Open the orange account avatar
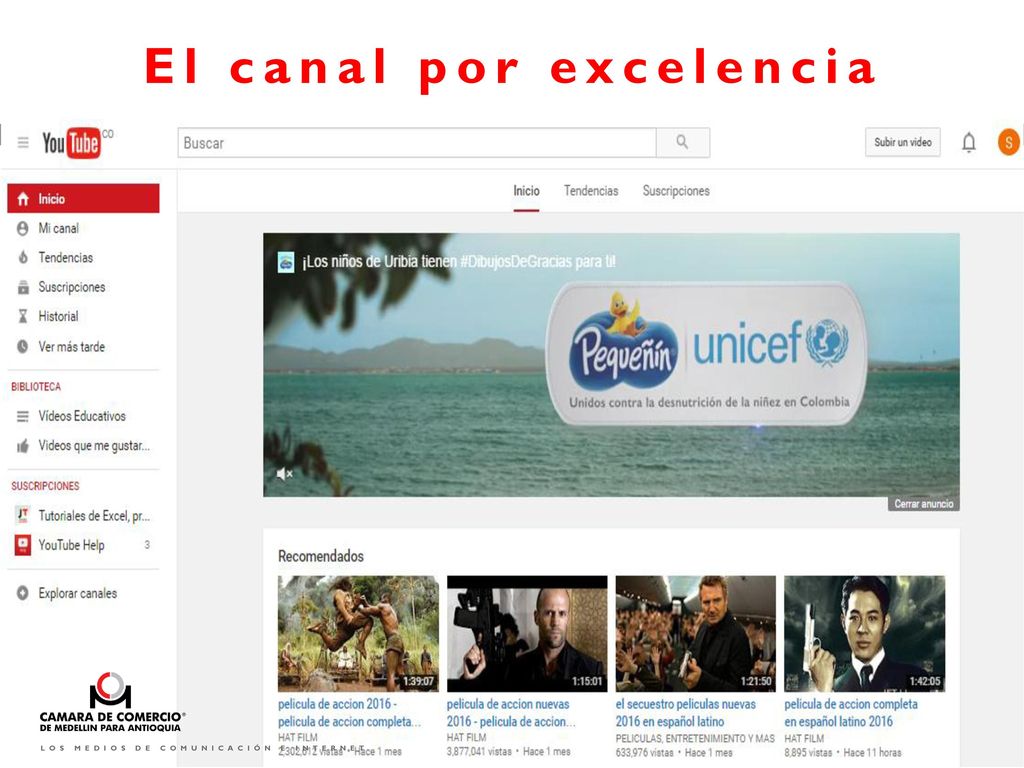Image resolution: width=1024 pixels, height=768 pixels. coord(1008,142)
